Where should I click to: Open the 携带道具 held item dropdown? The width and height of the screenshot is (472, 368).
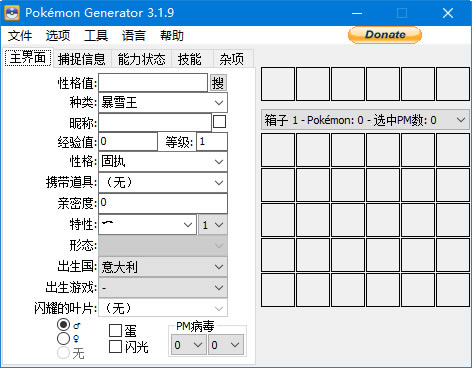tap(163, 182)
